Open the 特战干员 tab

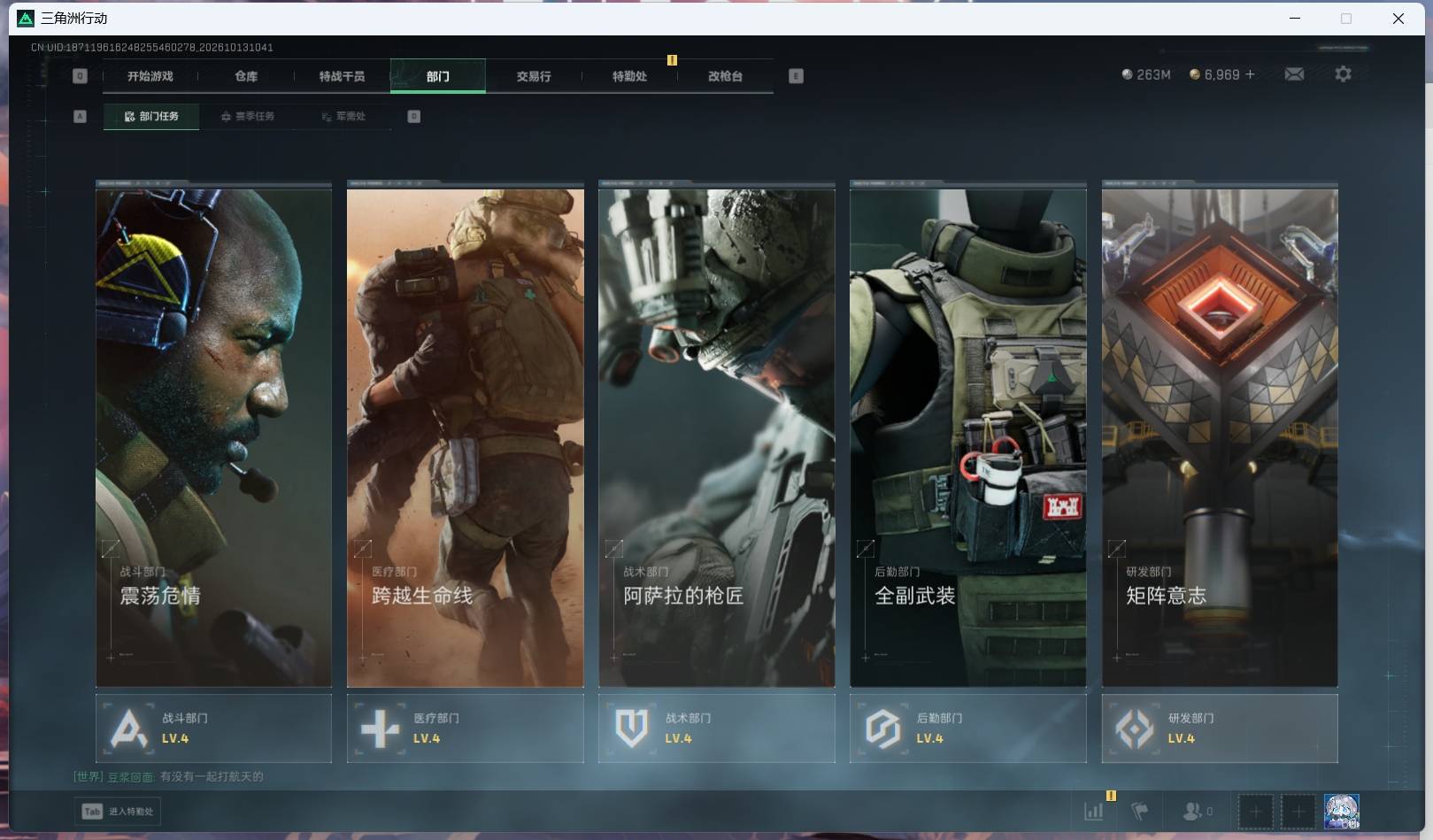point(342,76)
